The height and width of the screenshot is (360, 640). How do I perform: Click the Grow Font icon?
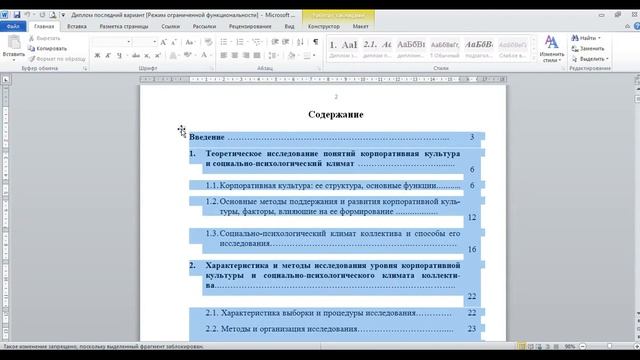tap(163, 42)
